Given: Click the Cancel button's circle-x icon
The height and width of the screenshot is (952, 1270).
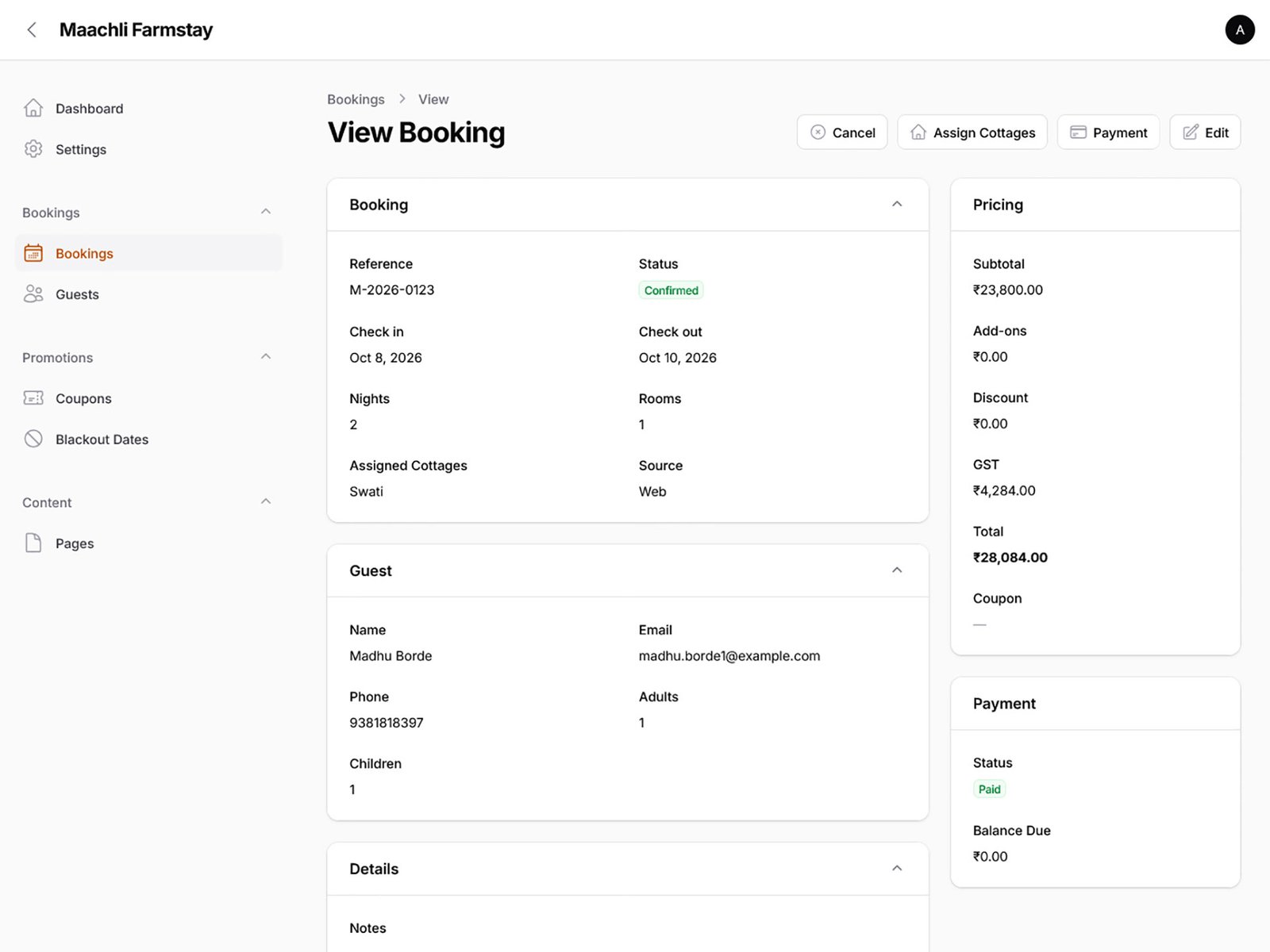Looking at the screenshot, I should pyautogui.click(x=818, y=132).
